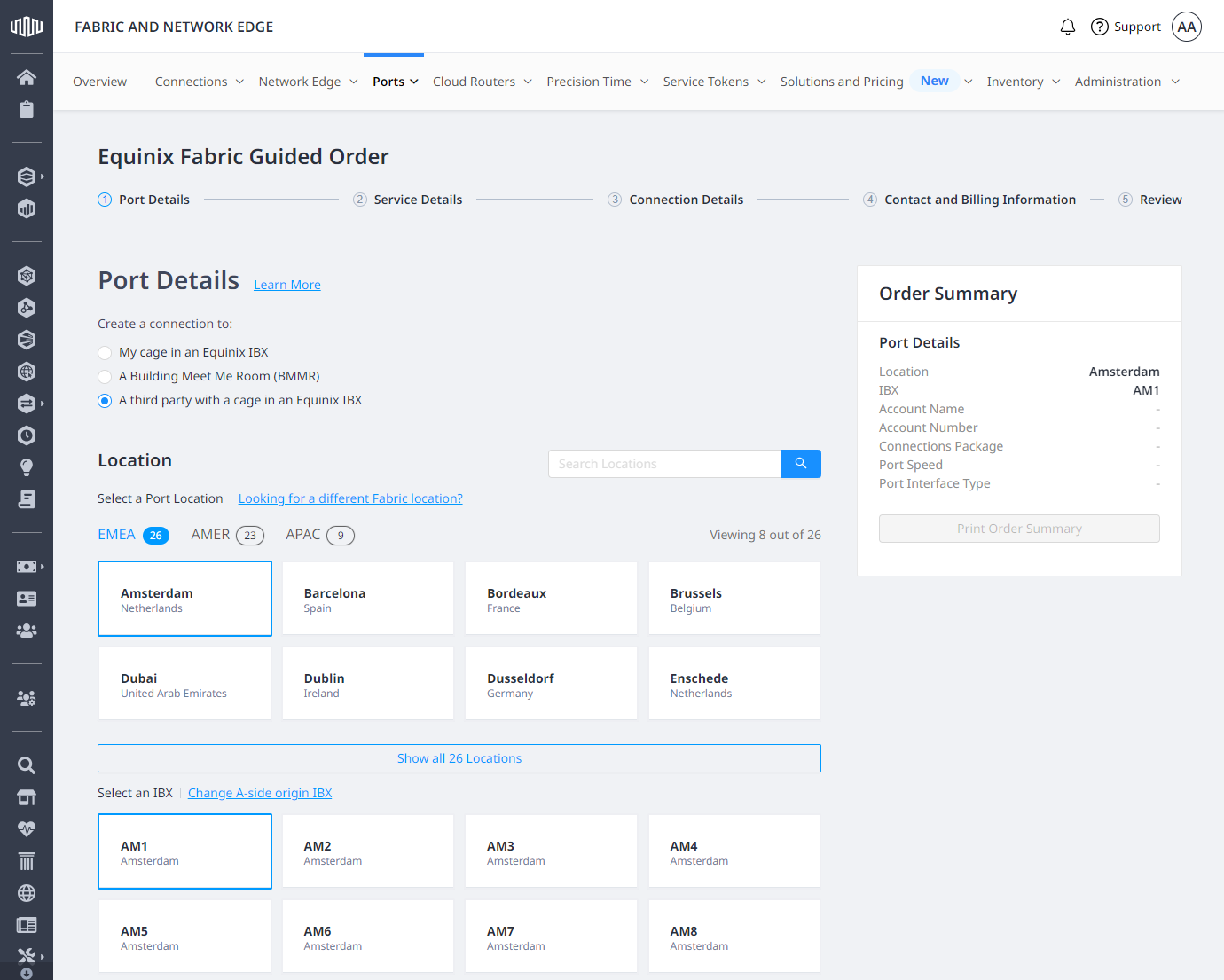This screenshot has height=980, width=1224.
Task: Click the receipt document sidebar icon
Action: (x=27, y=499)
